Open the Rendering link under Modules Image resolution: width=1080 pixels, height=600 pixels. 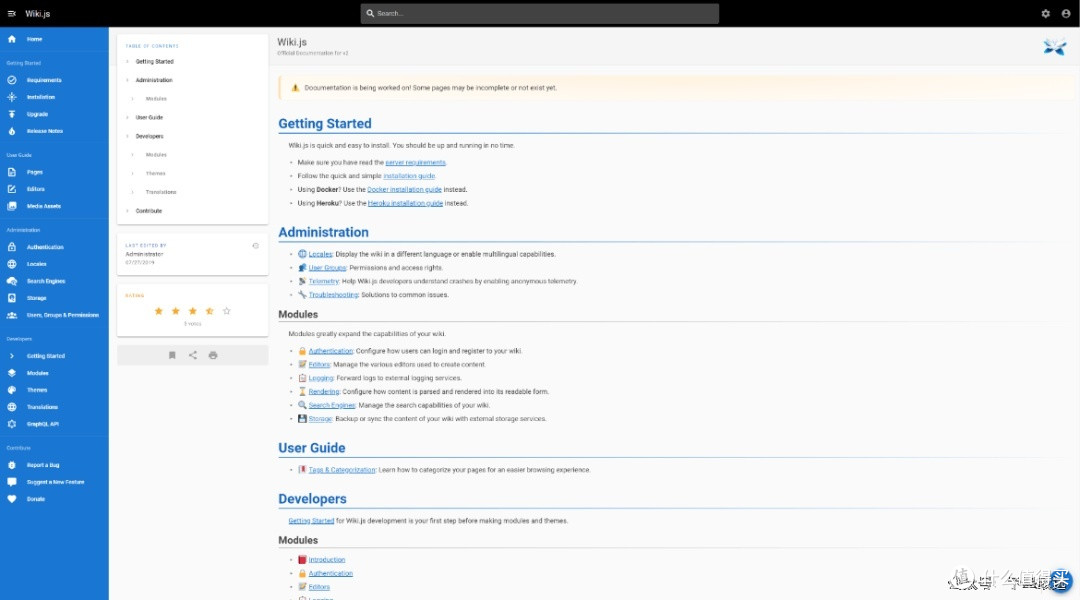tap(324, 391)
